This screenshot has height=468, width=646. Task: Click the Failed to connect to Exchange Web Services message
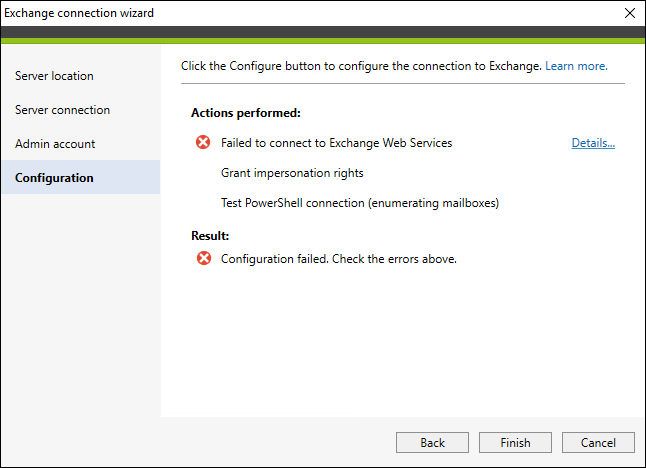tap(337, 143)
